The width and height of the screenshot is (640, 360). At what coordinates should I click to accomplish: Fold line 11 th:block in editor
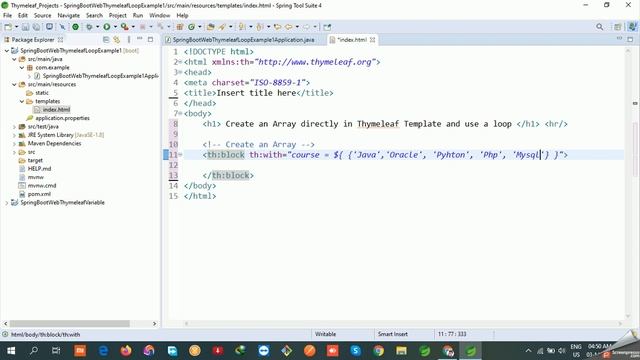[x=180, y=155]
